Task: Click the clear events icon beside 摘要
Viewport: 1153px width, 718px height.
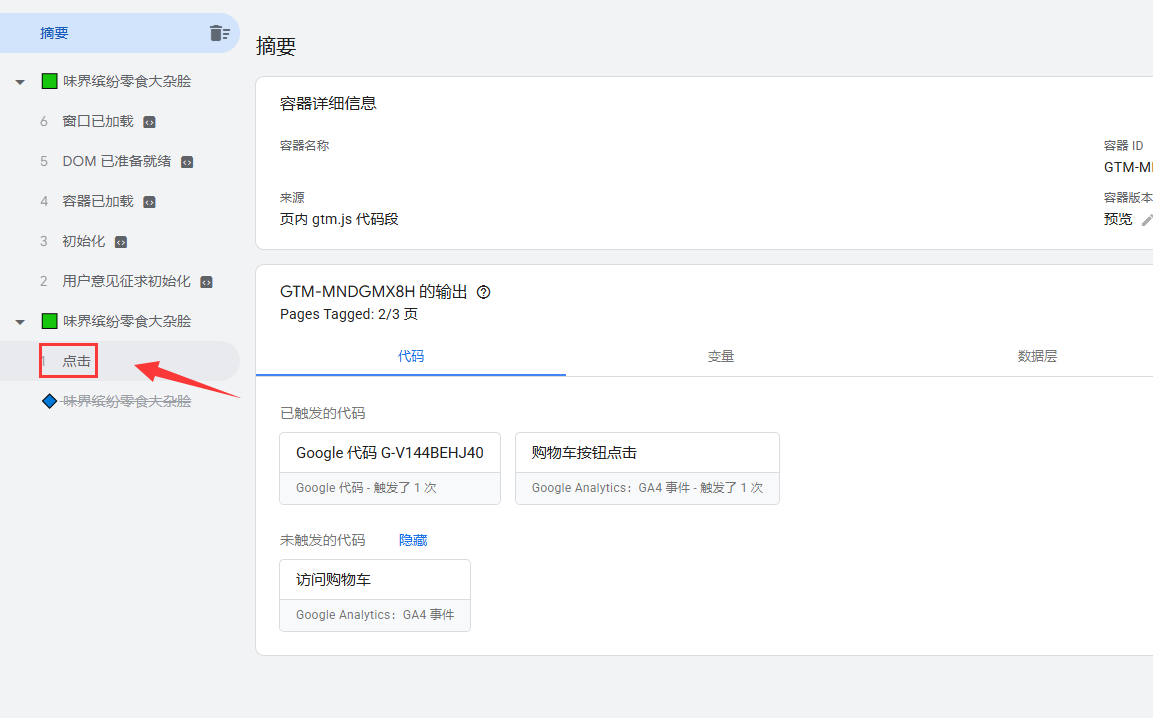Action: [x=219, y=33]
